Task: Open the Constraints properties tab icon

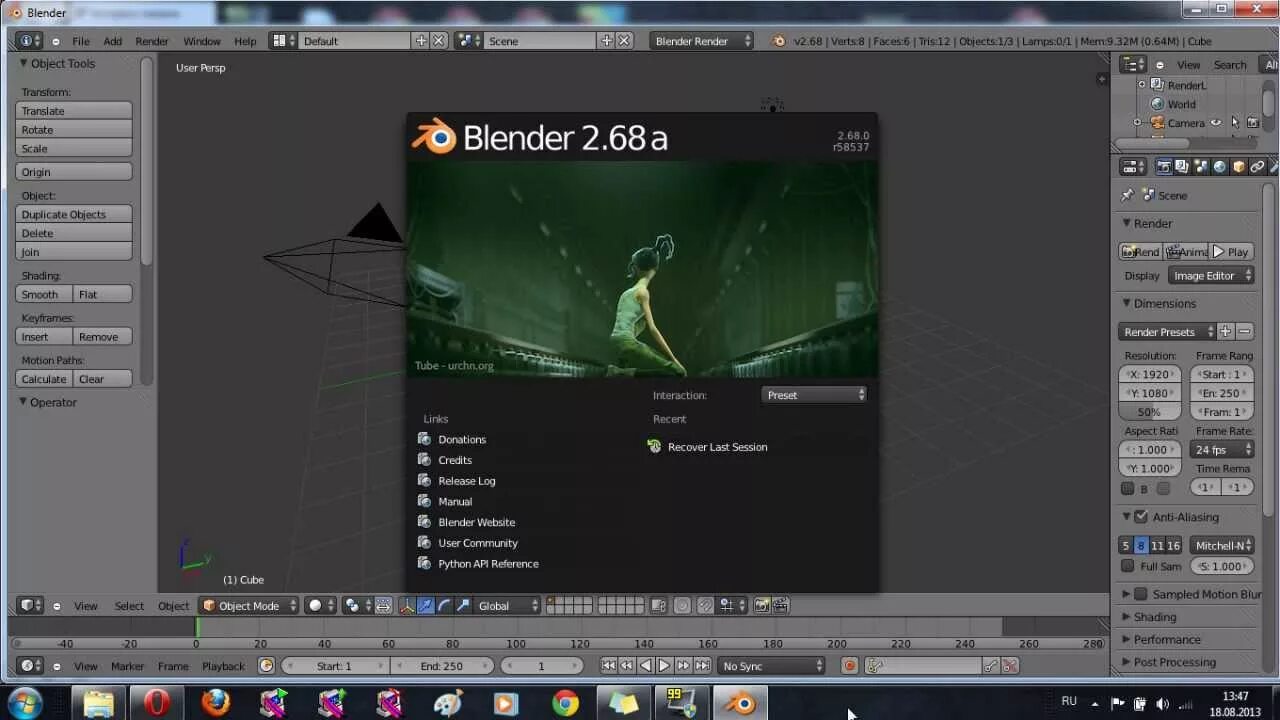Action: (1257, 167)
